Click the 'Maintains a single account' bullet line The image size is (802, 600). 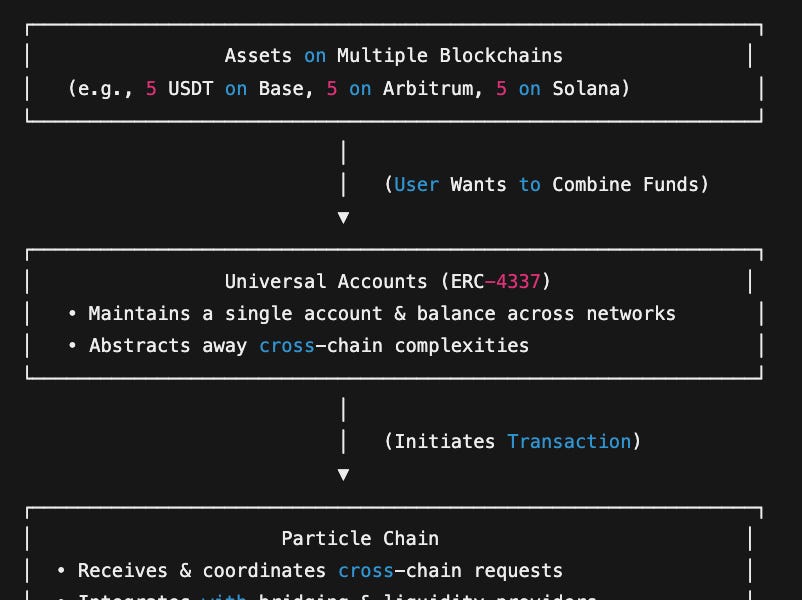(x=371, y=314)
